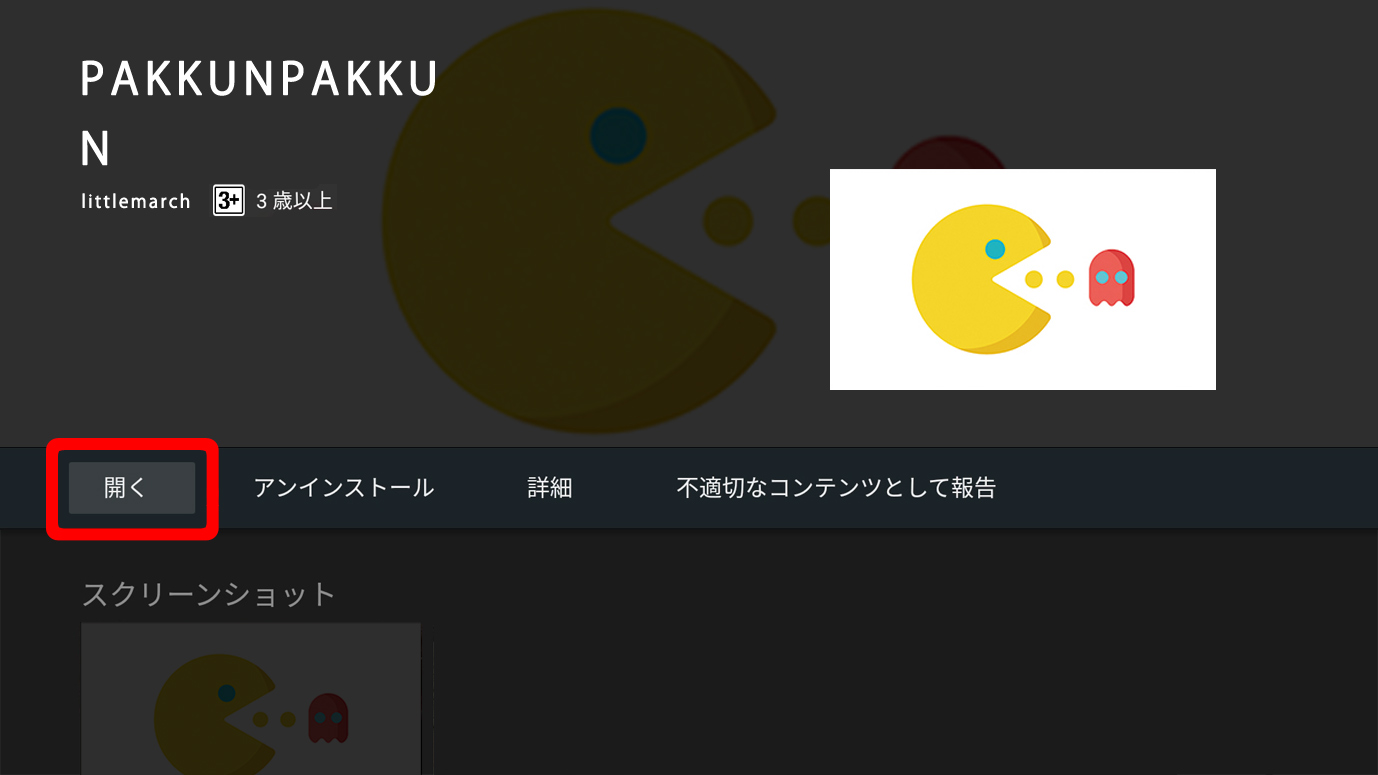
Task: Click the 3+ age rating icon
Action: pyautogui.click(x=229, y=201)
